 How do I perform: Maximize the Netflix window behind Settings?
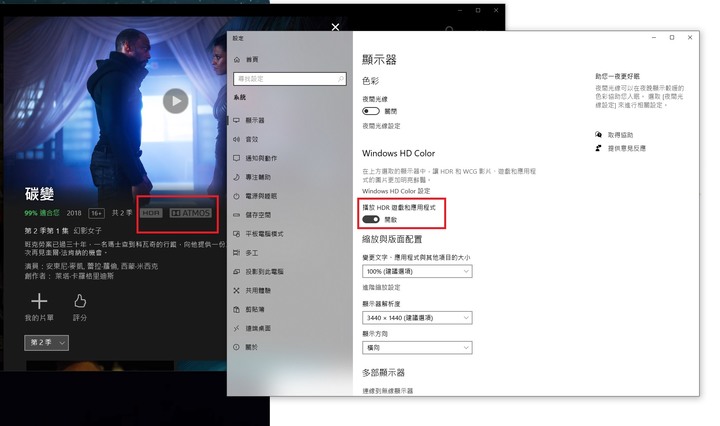click(x=478, y=10)
